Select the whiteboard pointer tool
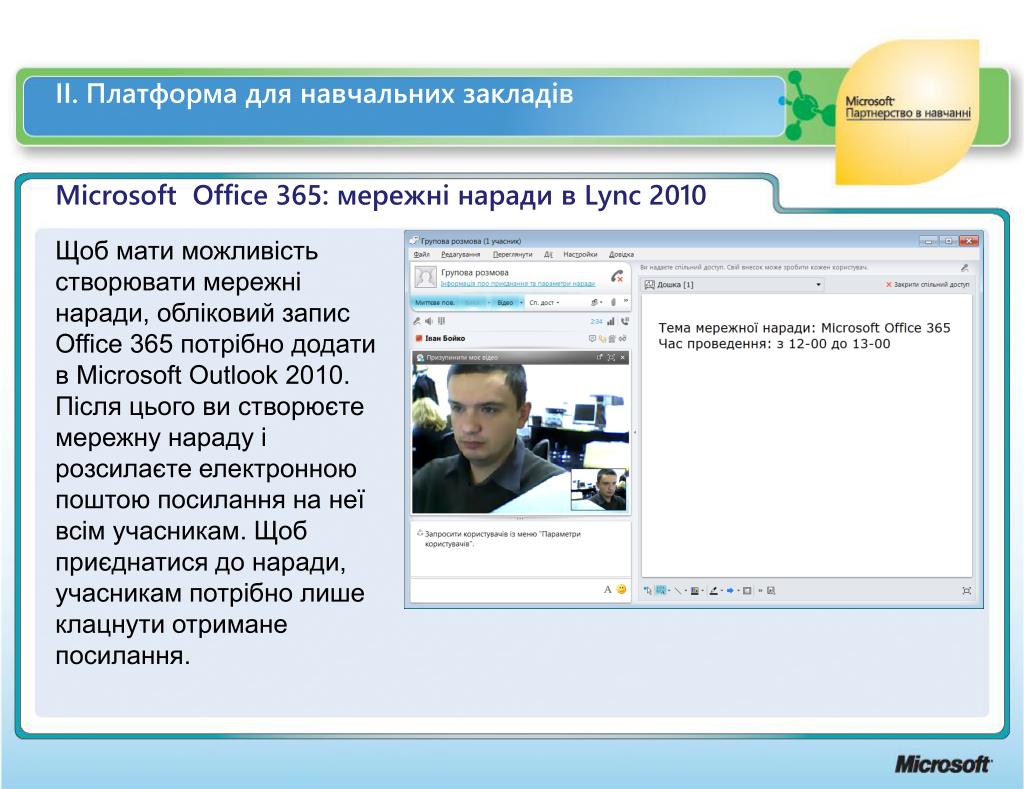Screen dimensions: 1024x789 tap(647, 590)
